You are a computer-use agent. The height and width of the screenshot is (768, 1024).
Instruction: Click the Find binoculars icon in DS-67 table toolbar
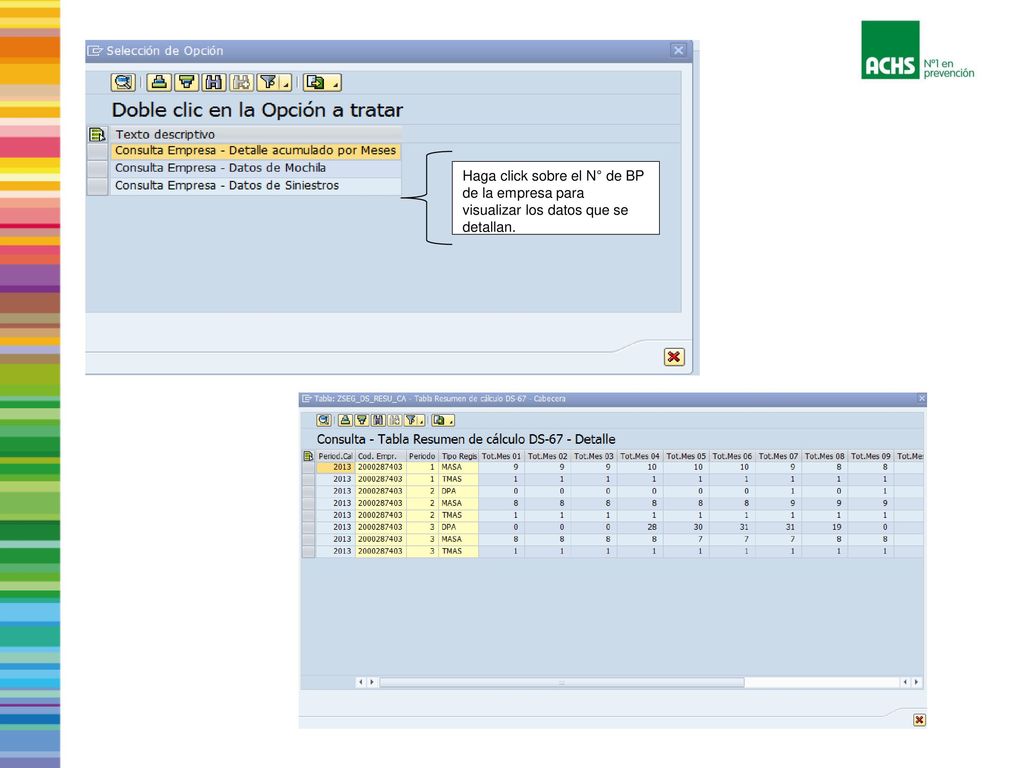pyautogui.click(x=377, y=420)
